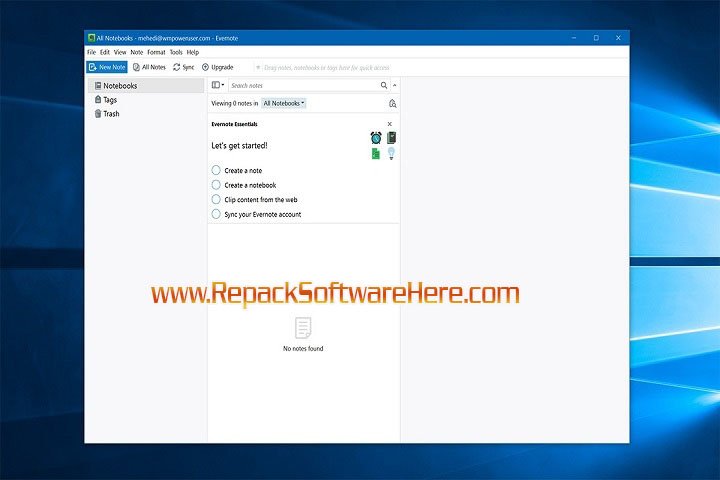Click the Evernote Essentials title text

[234, 124]
